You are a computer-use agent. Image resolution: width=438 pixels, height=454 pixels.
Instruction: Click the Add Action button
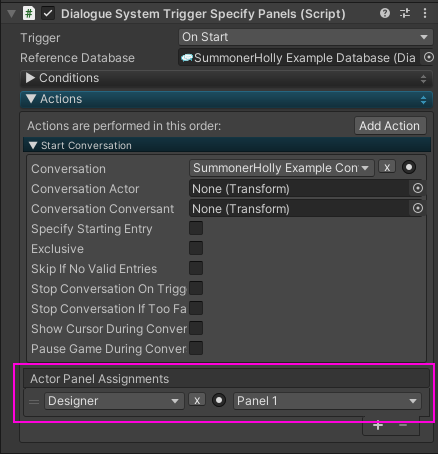[390, 126]
